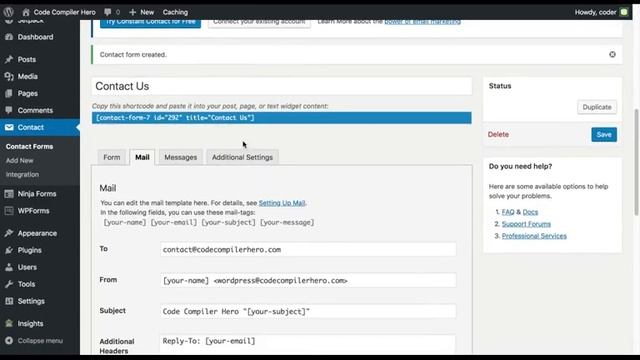
Task: Click the To email field
Action: [308, 249]
